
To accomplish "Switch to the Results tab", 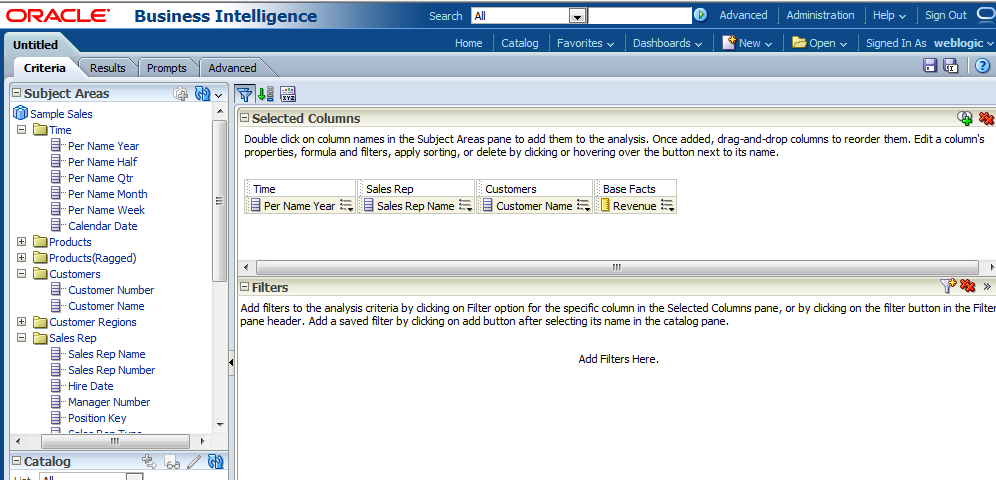I will 107,67.
